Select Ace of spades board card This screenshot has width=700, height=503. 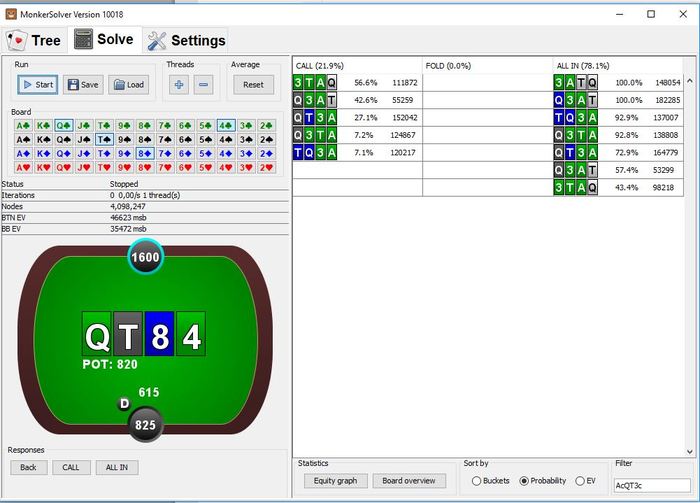click(x=23, y=140)
